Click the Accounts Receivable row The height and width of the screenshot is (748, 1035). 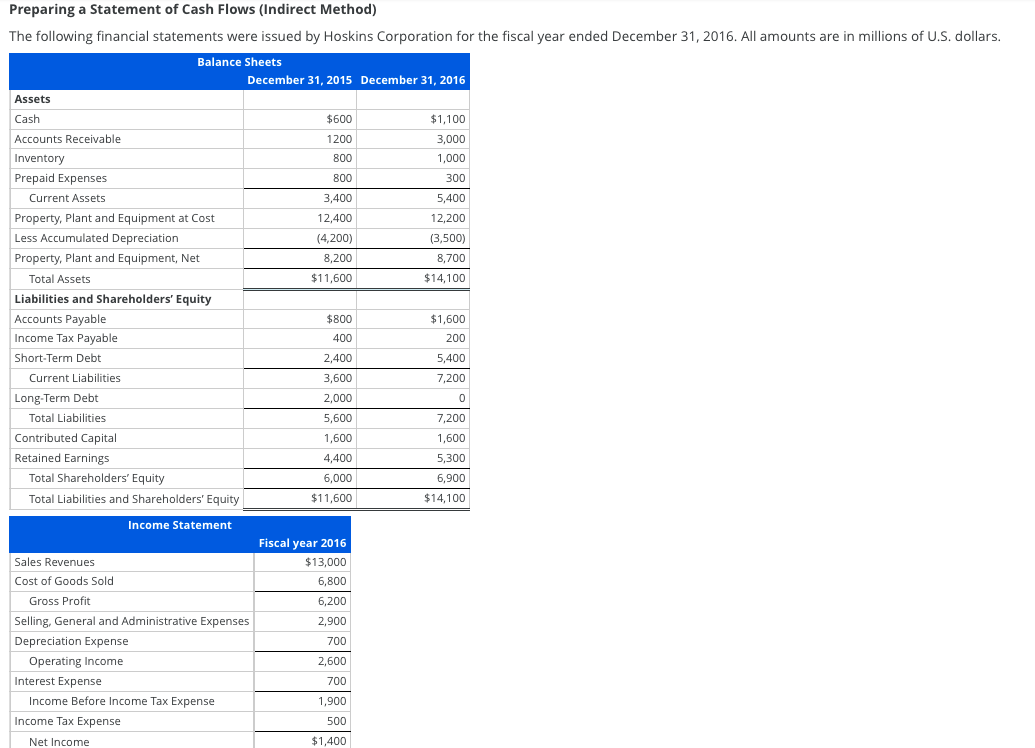pyautogui.click(x=69, y=138)
